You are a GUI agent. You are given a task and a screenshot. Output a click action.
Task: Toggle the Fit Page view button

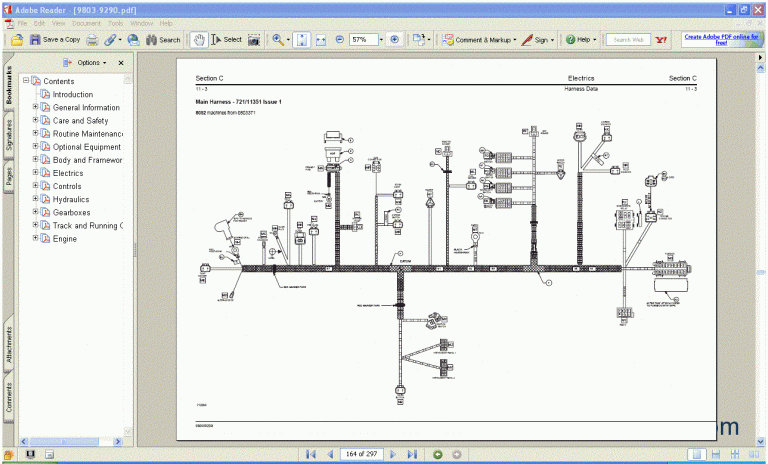[x=302, y=40]
